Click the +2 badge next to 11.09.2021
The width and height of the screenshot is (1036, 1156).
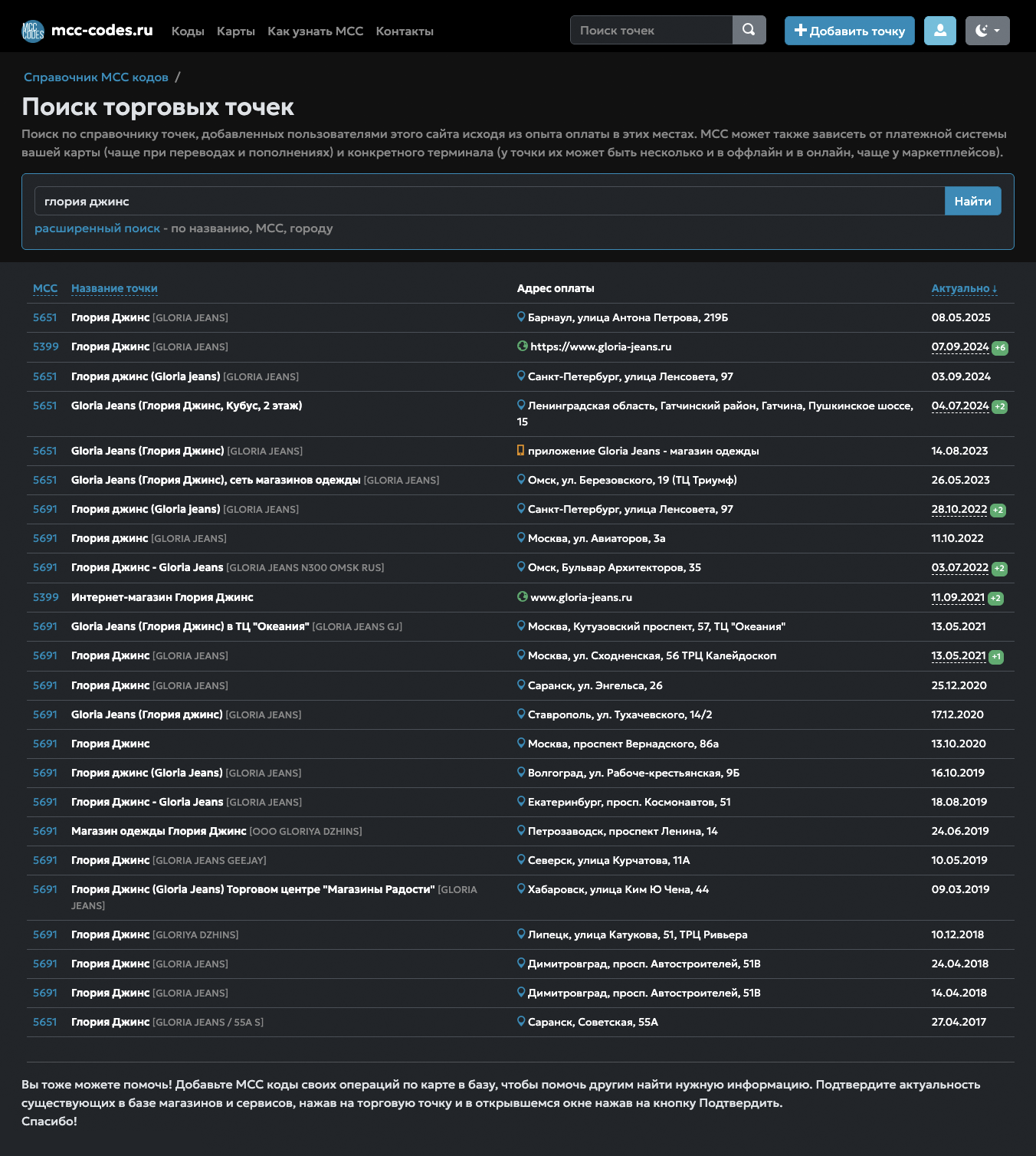coord(995,598)
